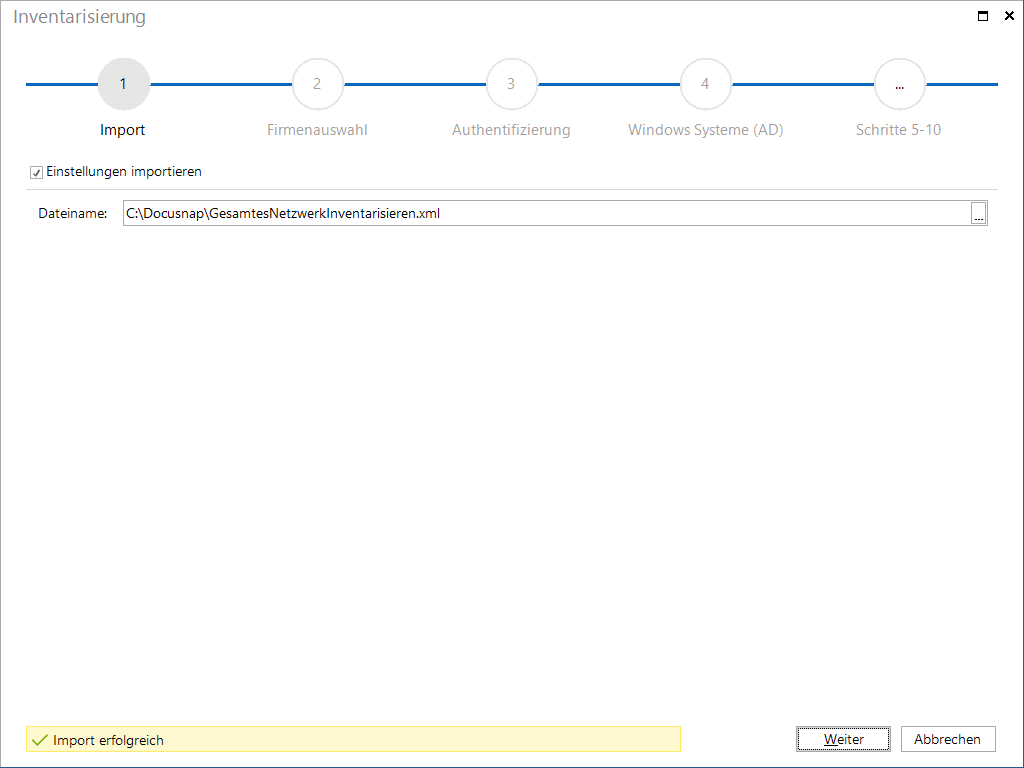This screenshot has width=1024, height=768.
Task: Click into the Dateiname path field
Action: click(x=547, y=214)
